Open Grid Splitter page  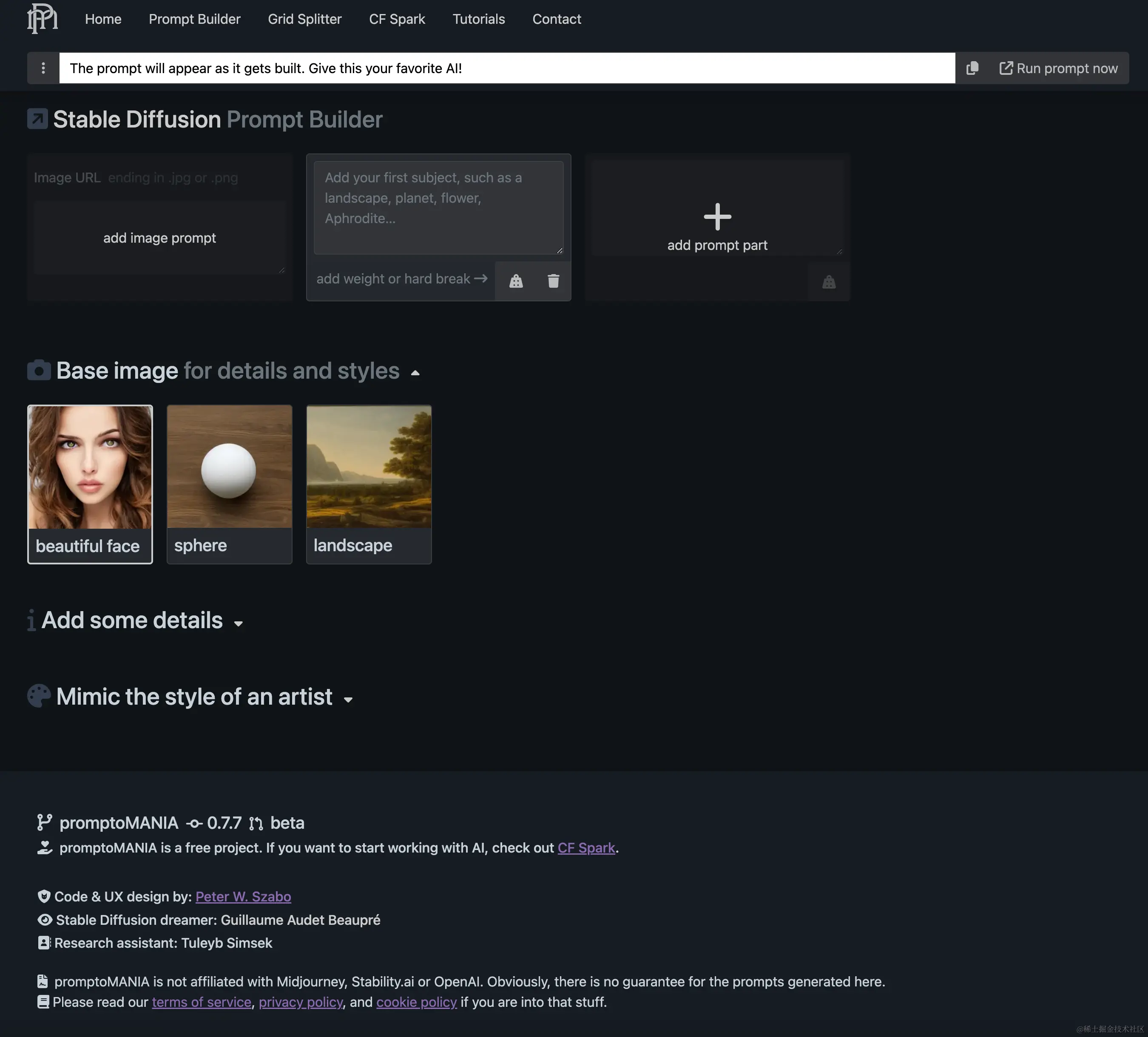(x=305, y=19)
